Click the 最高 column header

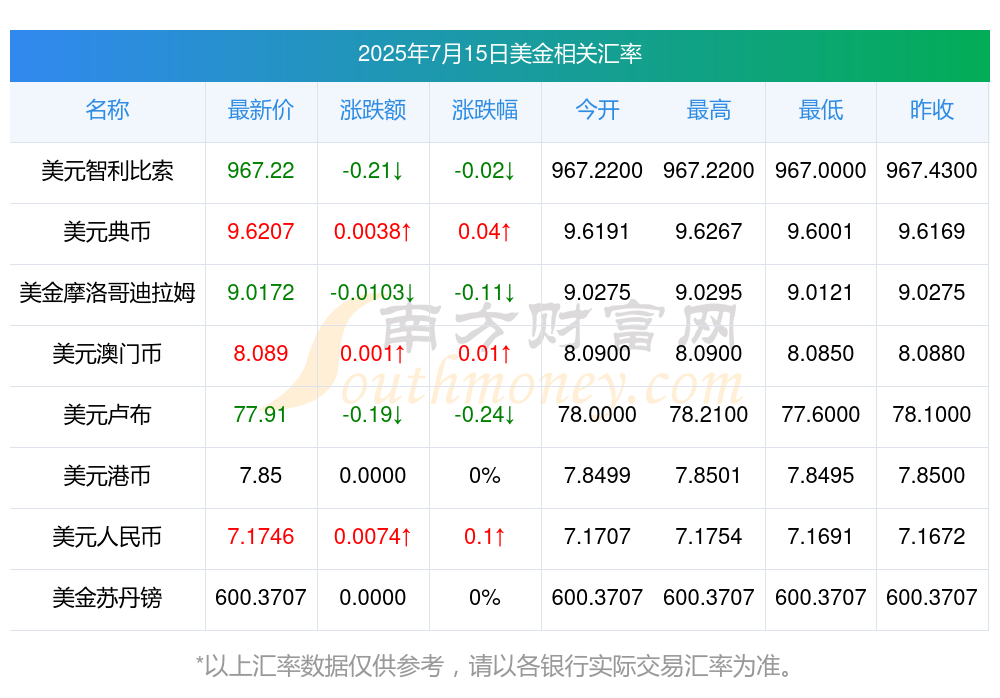(x=709, y=110)
